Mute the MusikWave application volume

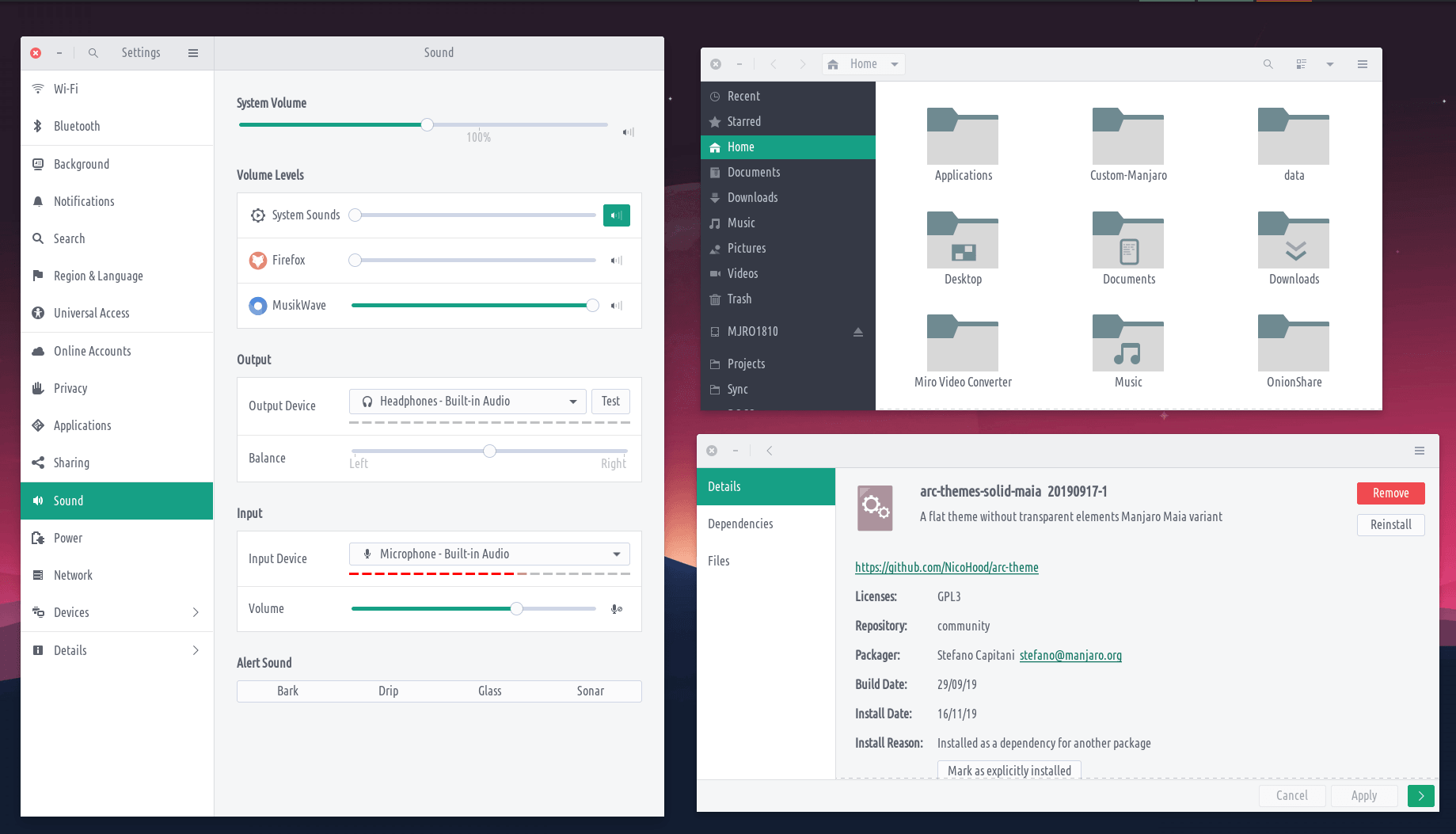(617, 306)
